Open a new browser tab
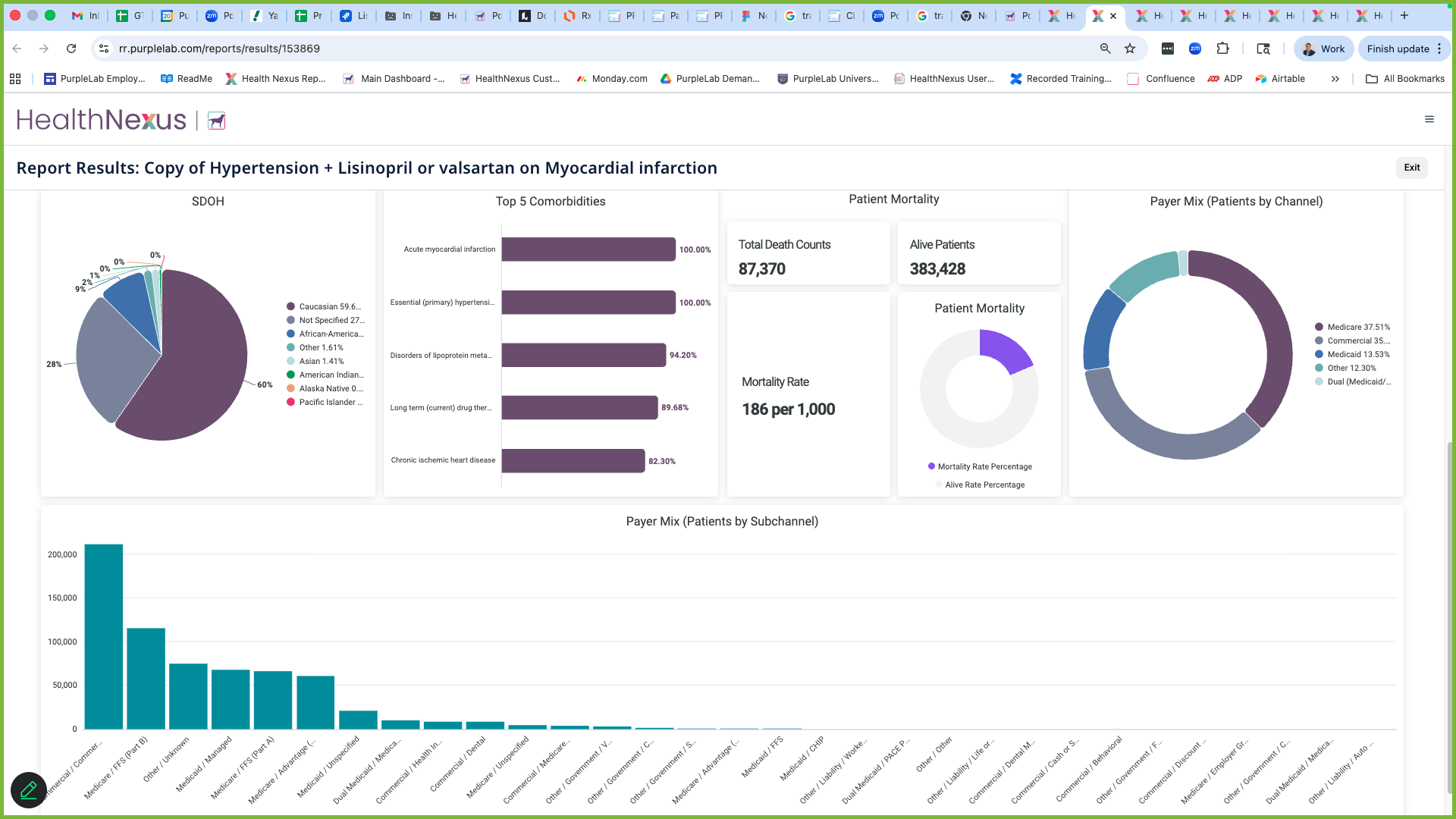This screenshot has height=819, width=1456. coord(1404,15)
